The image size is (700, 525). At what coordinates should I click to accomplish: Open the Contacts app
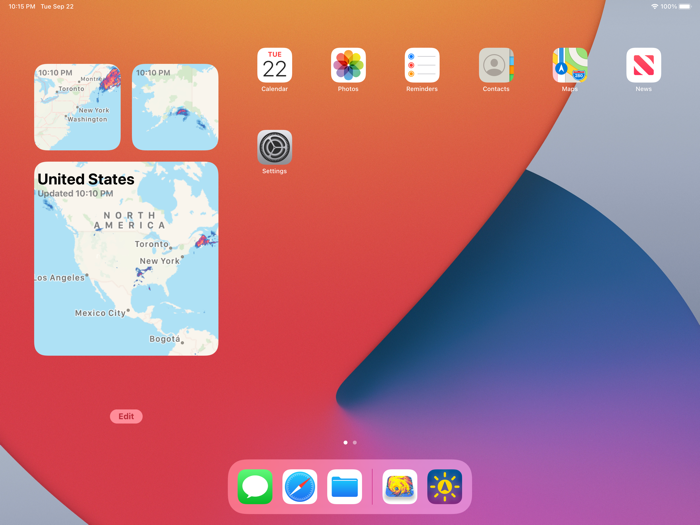[x=496, y=65]
